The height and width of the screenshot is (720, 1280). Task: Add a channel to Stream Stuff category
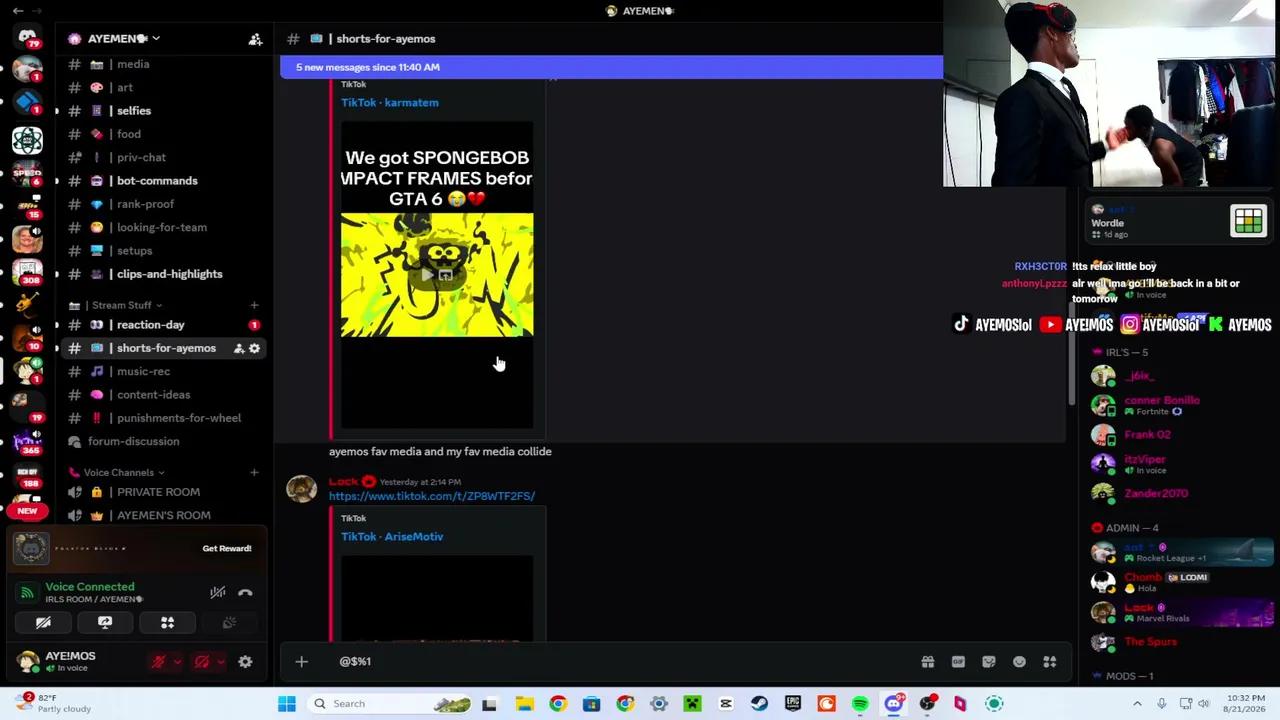point(254,305)
